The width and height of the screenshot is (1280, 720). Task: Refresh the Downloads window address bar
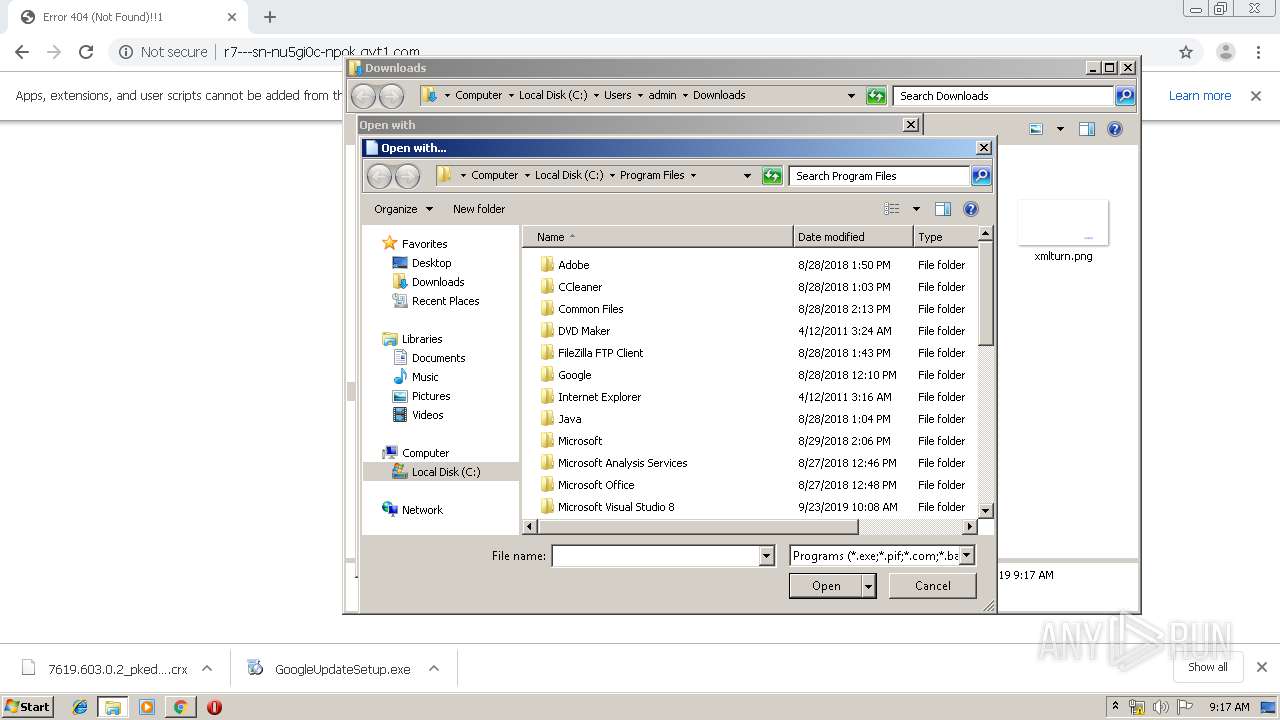pyautogui.click(x=876, y=96)
